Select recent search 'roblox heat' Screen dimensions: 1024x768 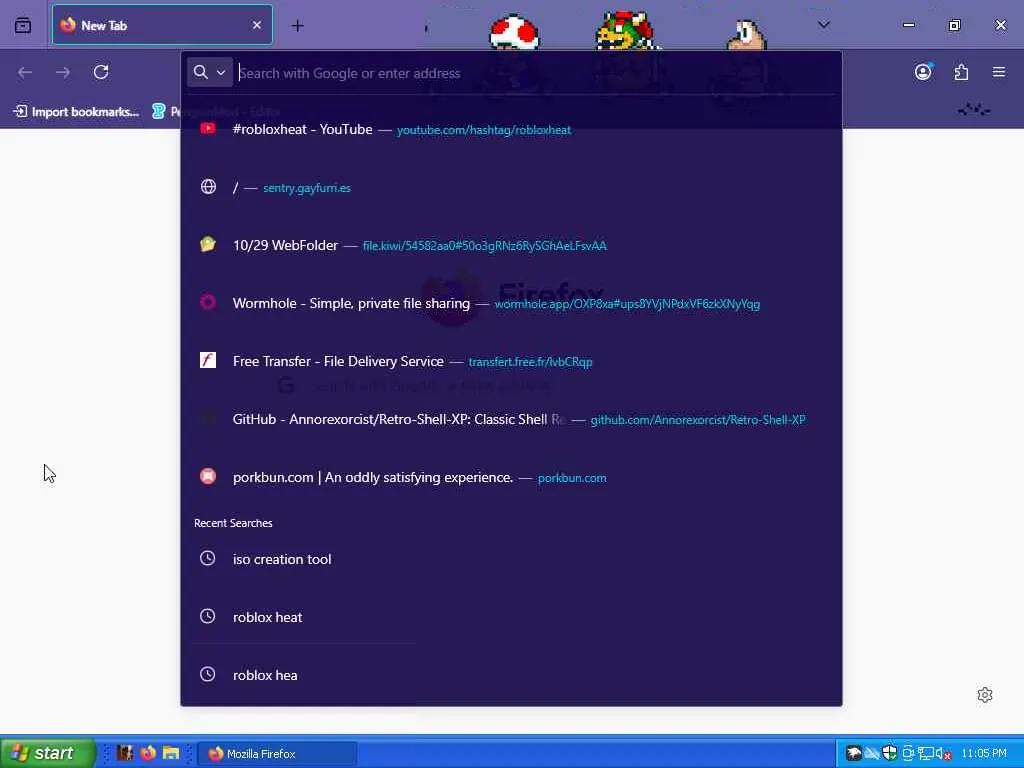[511, 617]
